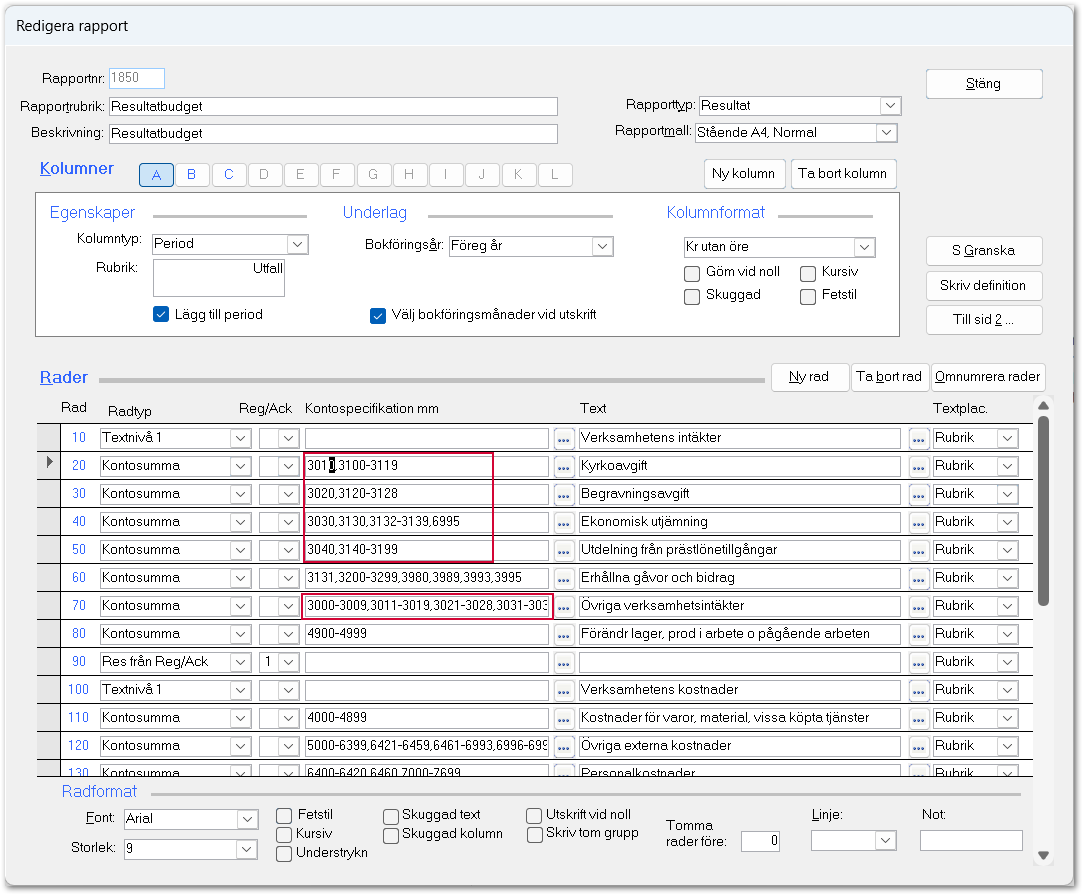The width and height of the screenshot is (1083, 895).
Task: Expand the Font dropdown showing Arial
Action: (x=248, y=820)
